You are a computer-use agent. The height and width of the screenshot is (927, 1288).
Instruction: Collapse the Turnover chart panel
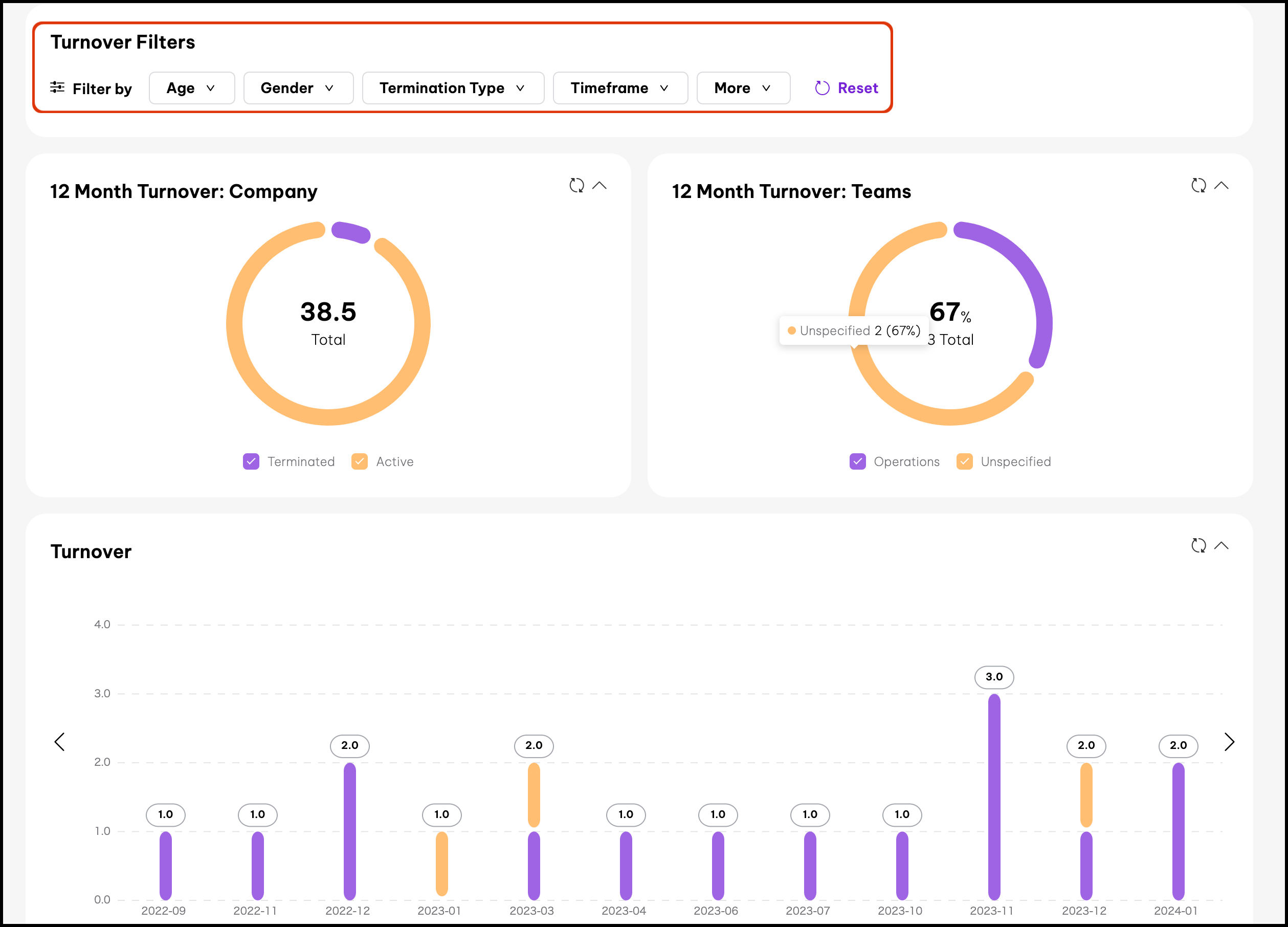(x=1222, y=546)
